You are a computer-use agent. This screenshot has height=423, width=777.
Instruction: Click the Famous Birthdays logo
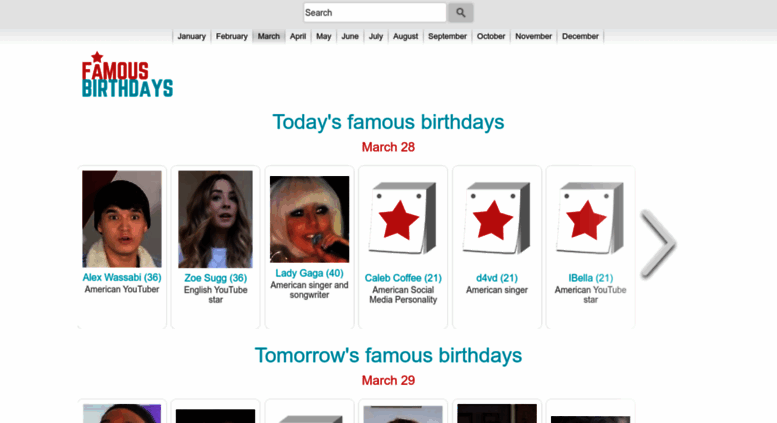[x=127, y=75]
